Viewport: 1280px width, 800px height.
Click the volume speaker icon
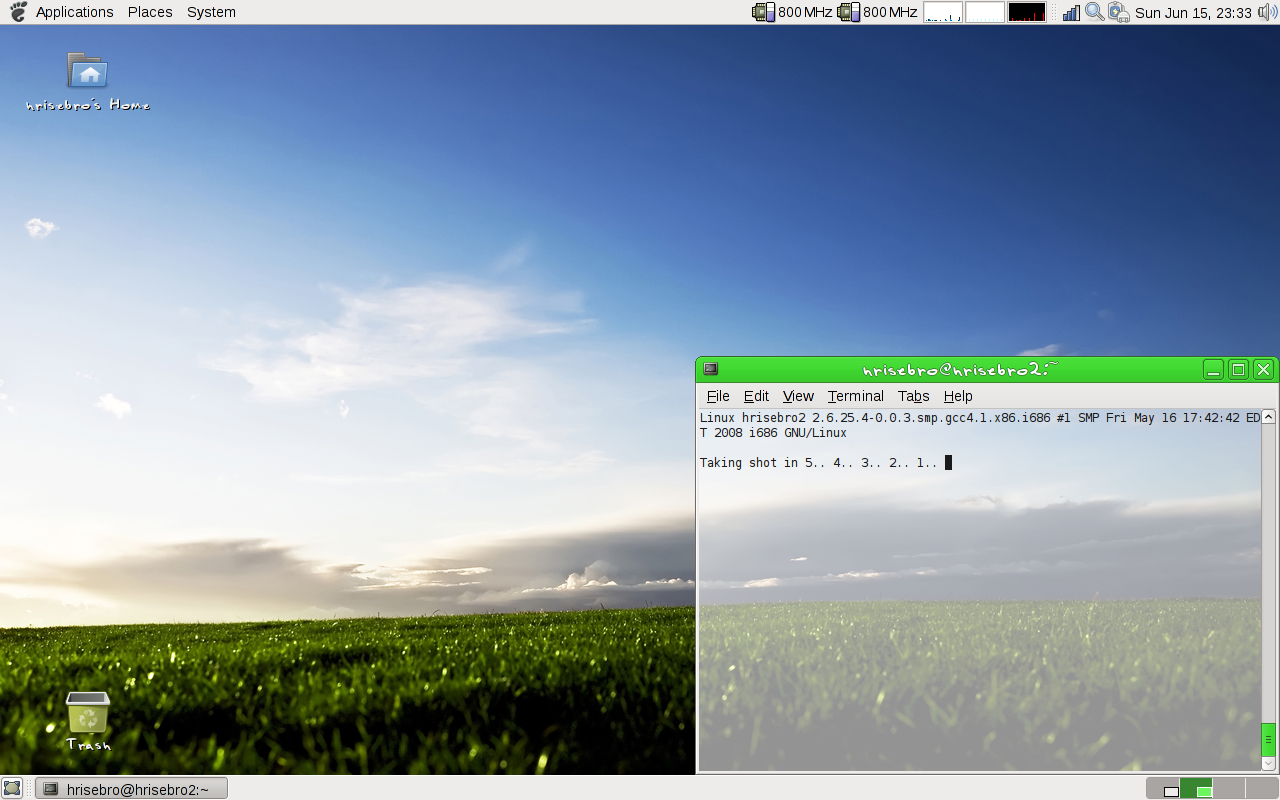point(1268,12)
